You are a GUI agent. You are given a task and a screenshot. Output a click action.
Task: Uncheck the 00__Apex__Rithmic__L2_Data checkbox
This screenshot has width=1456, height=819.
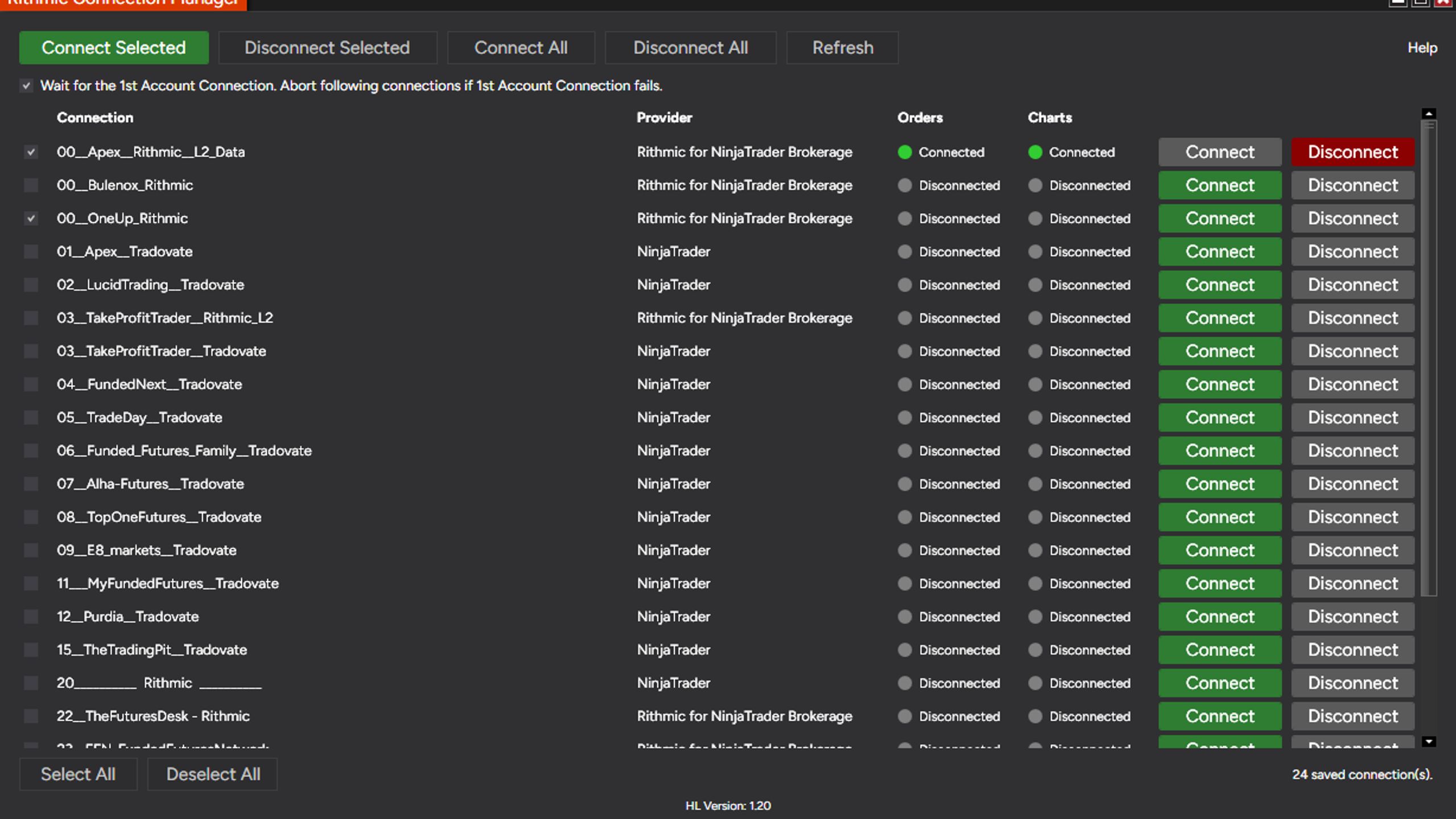31,152
